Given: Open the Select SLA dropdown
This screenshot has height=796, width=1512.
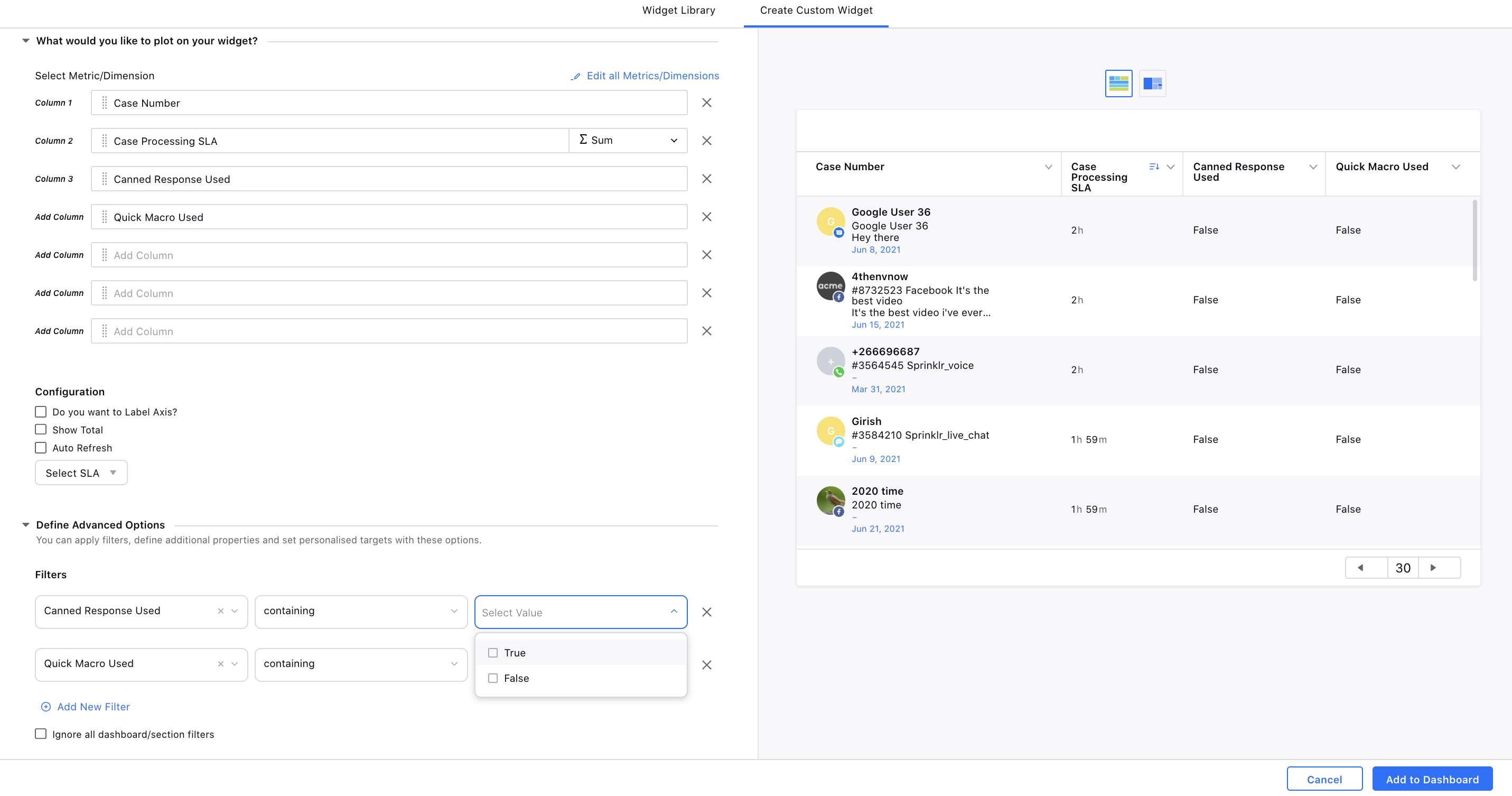Looking at the screenshot, I should click(x=81, y=473).
